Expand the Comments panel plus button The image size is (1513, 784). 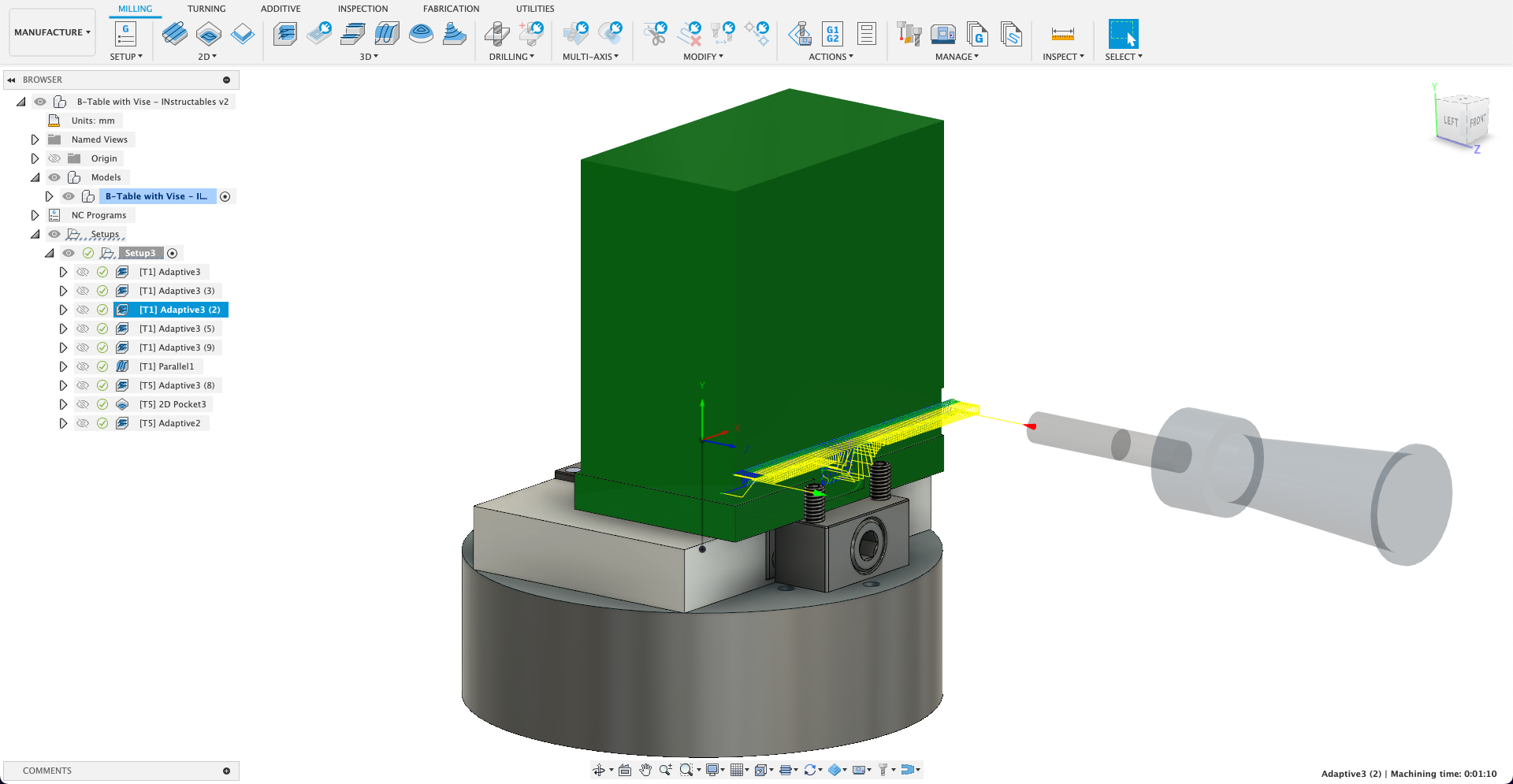pos(226,771)
